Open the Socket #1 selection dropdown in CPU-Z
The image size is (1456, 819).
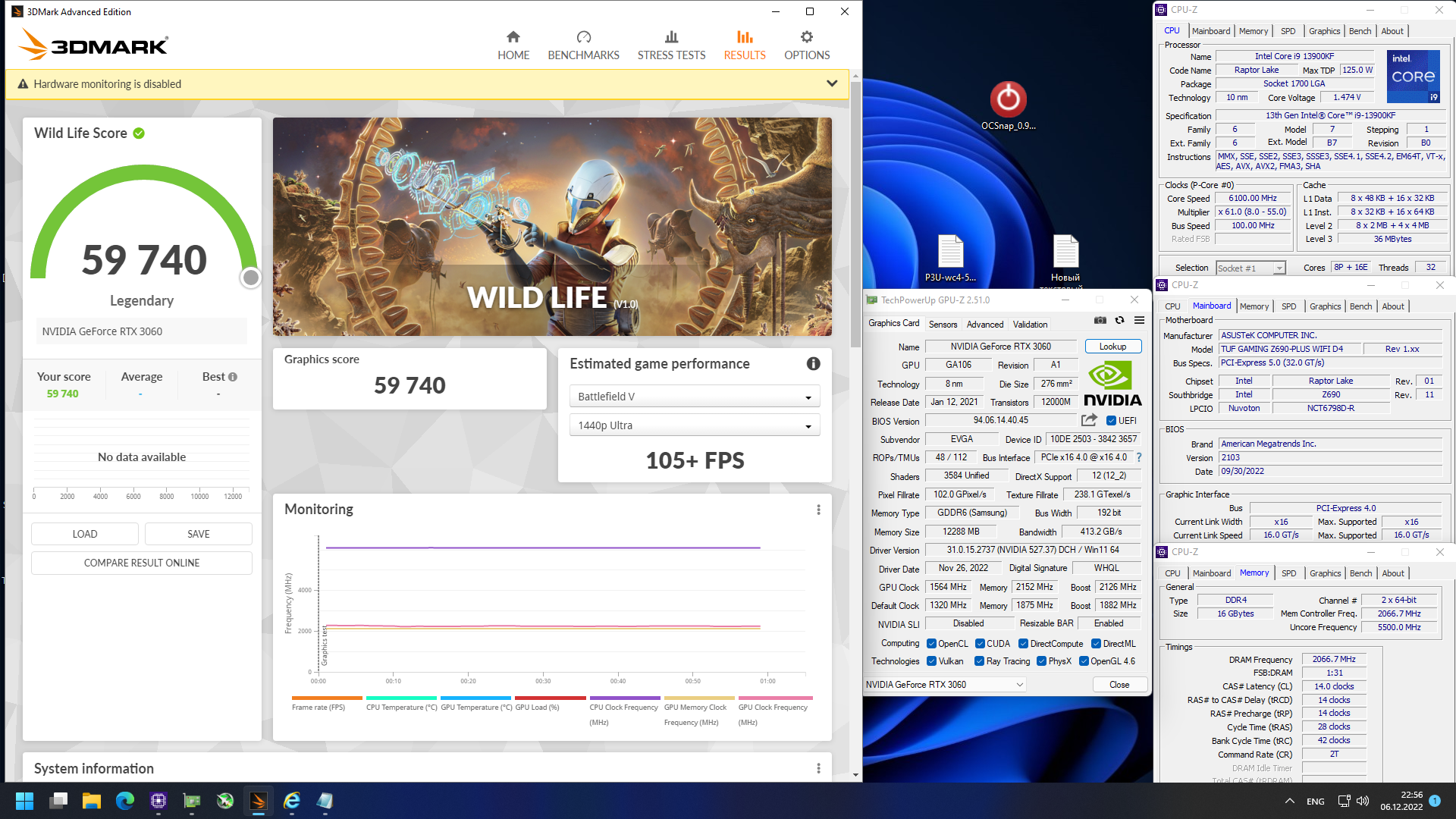click(x=1250, y=268)
